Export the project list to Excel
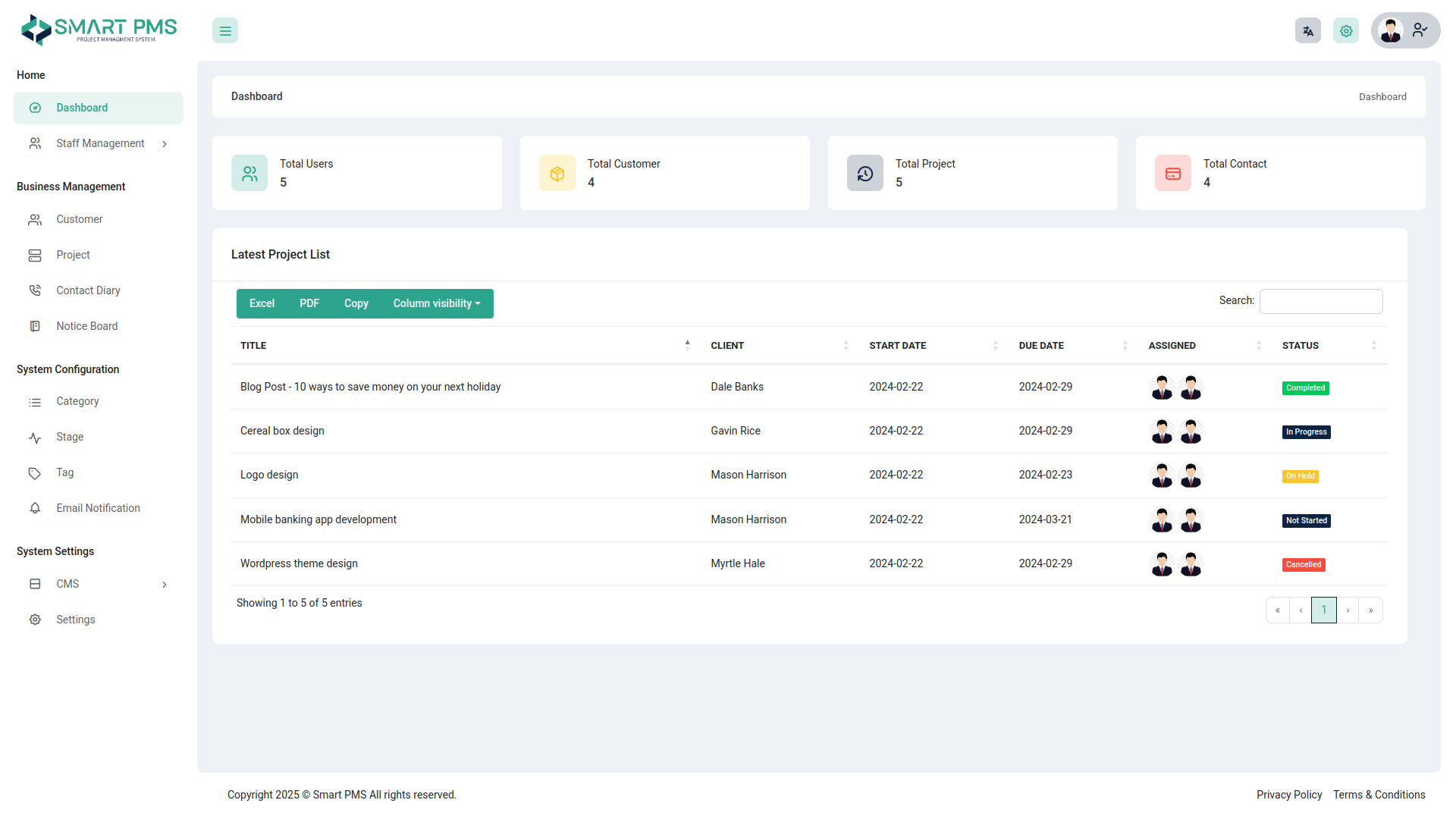Image resolution: width=1456 pixels, height=819 pixels. [261, 303]
